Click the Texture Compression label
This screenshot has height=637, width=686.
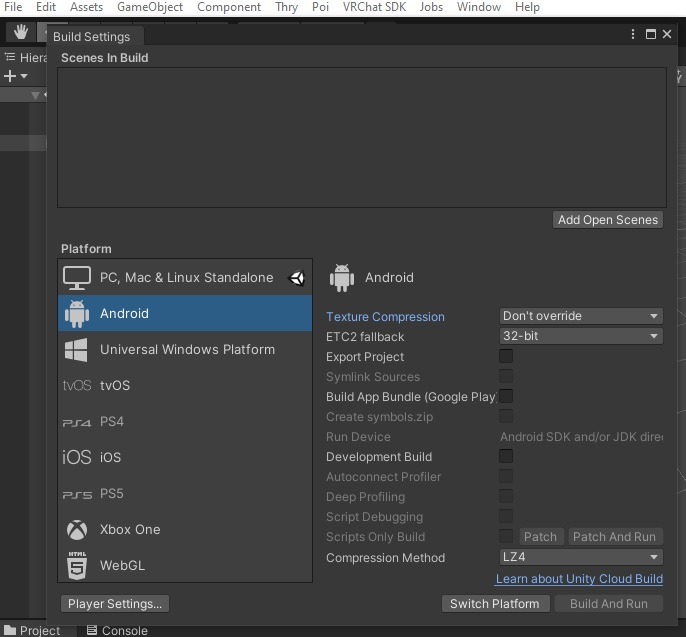pos(385,317)
